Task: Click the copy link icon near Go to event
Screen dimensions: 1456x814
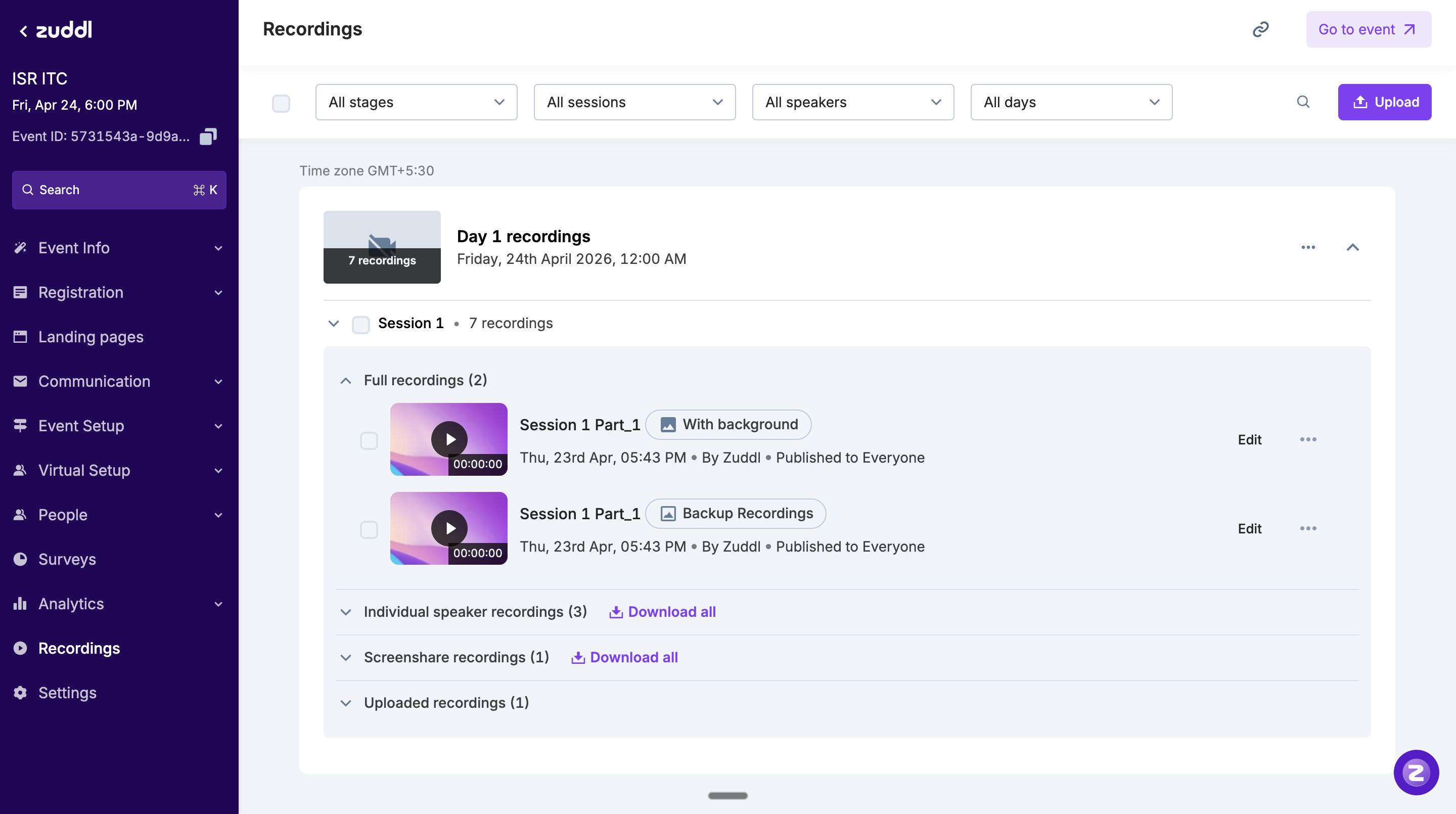Action: (1261, 29)
